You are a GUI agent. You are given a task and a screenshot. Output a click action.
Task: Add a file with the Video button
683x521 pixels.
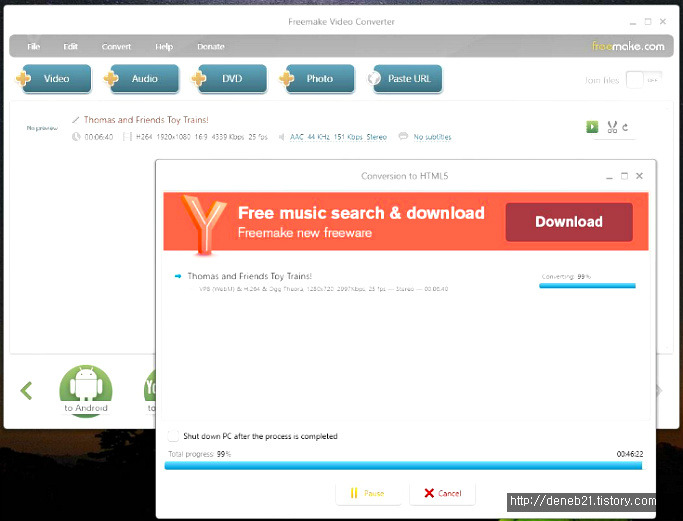pos(53,79)
